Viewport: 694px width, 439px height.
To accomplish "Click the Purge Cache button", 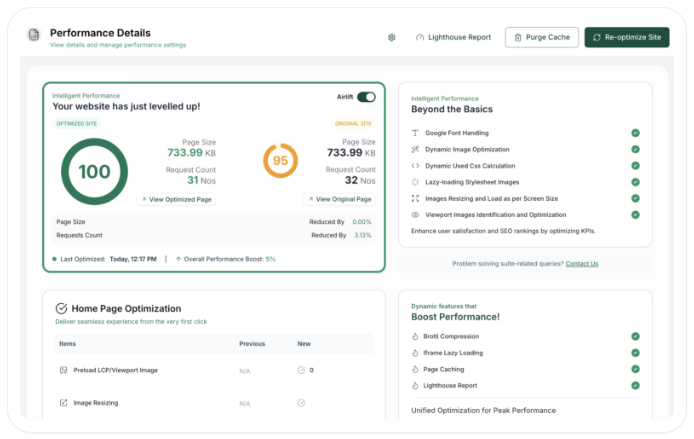I will tap(542, 38).
